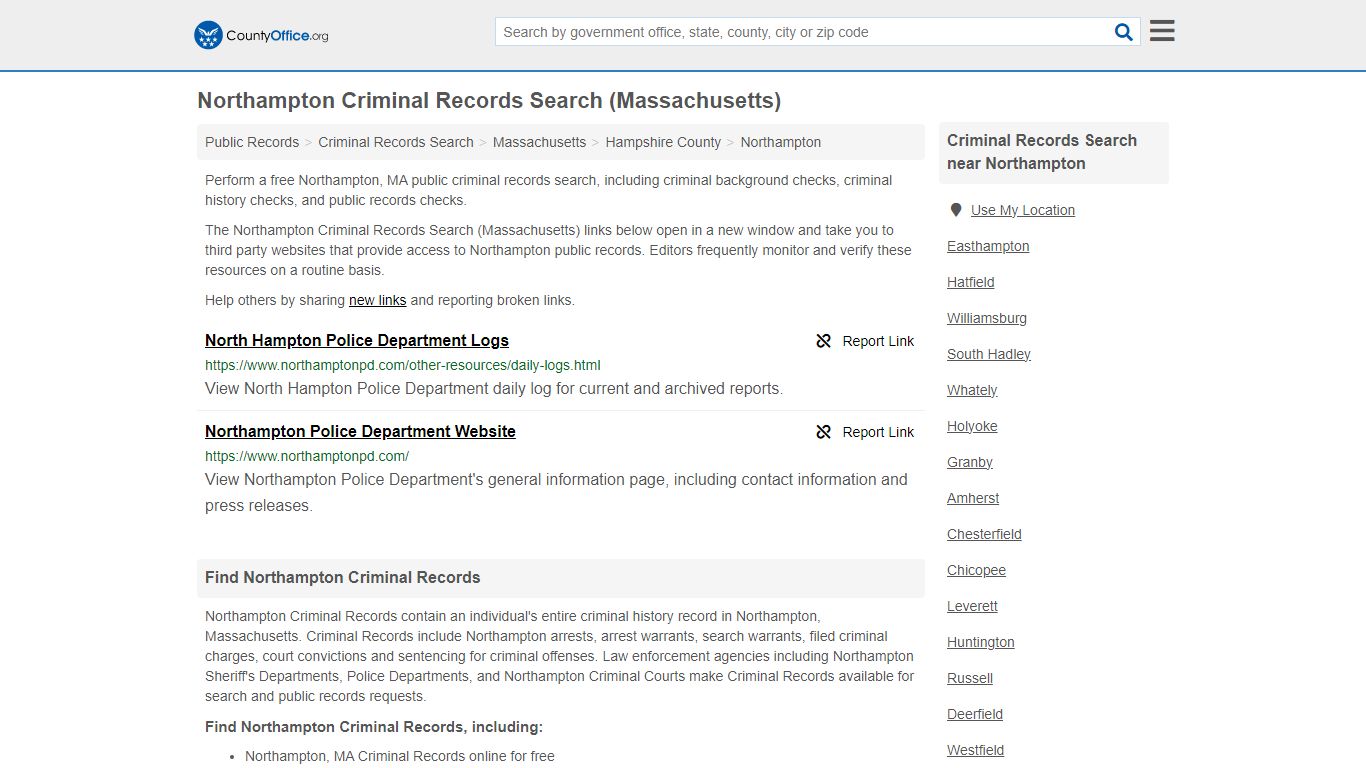Click Use My Location

click(x=1023, y=210)
